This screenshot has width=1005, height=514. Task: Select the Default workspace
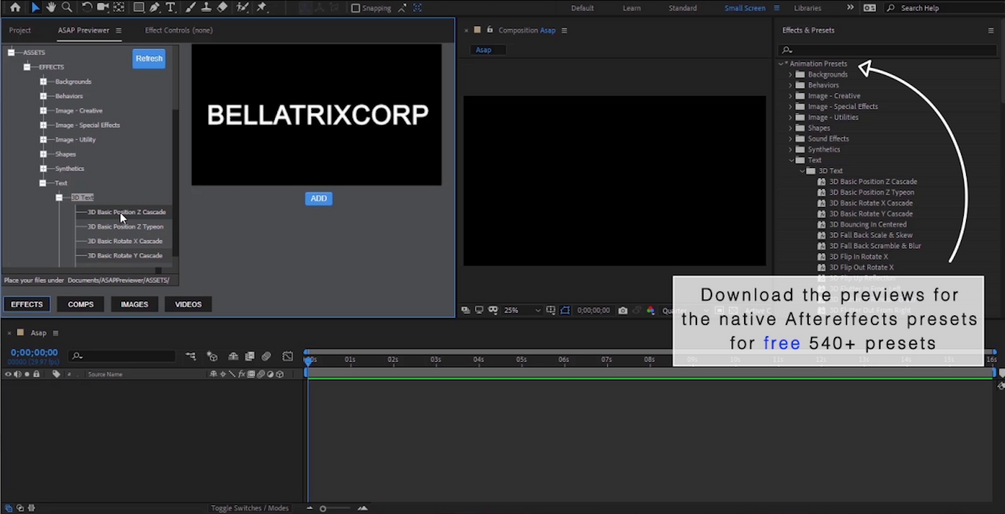coord(583,8)
